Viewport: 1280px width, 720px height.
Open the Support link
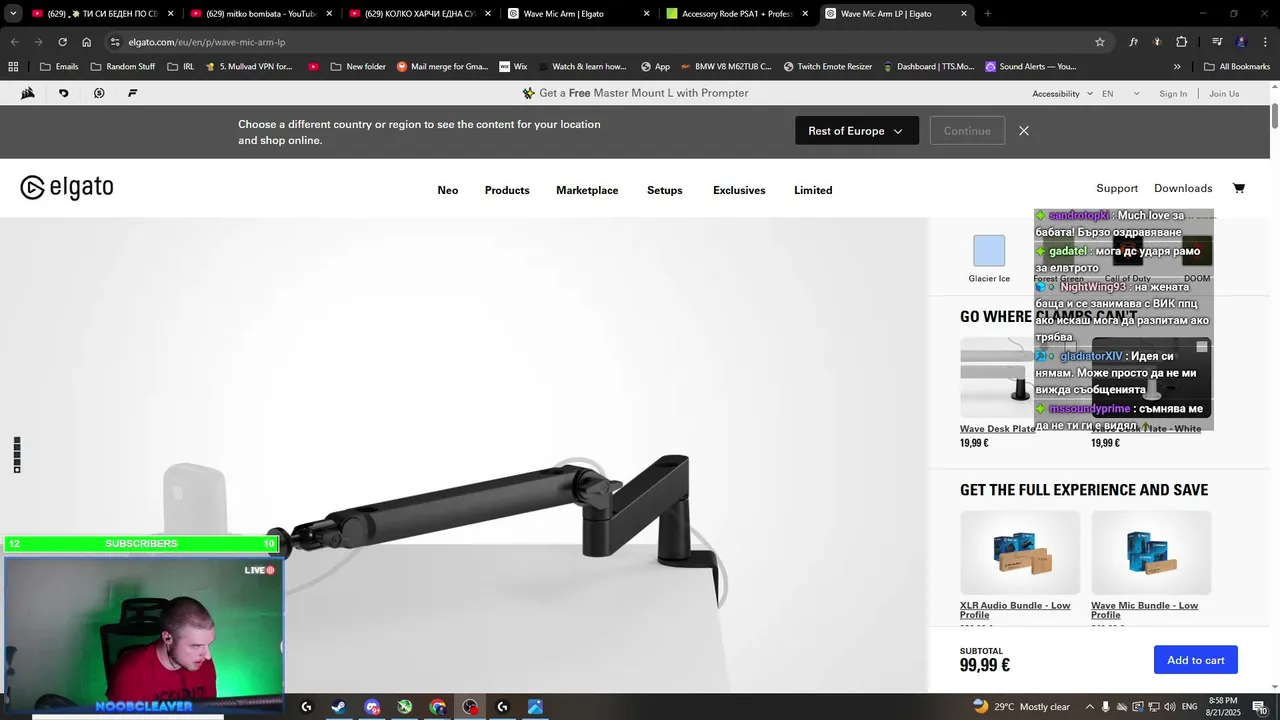[1117, 188]
